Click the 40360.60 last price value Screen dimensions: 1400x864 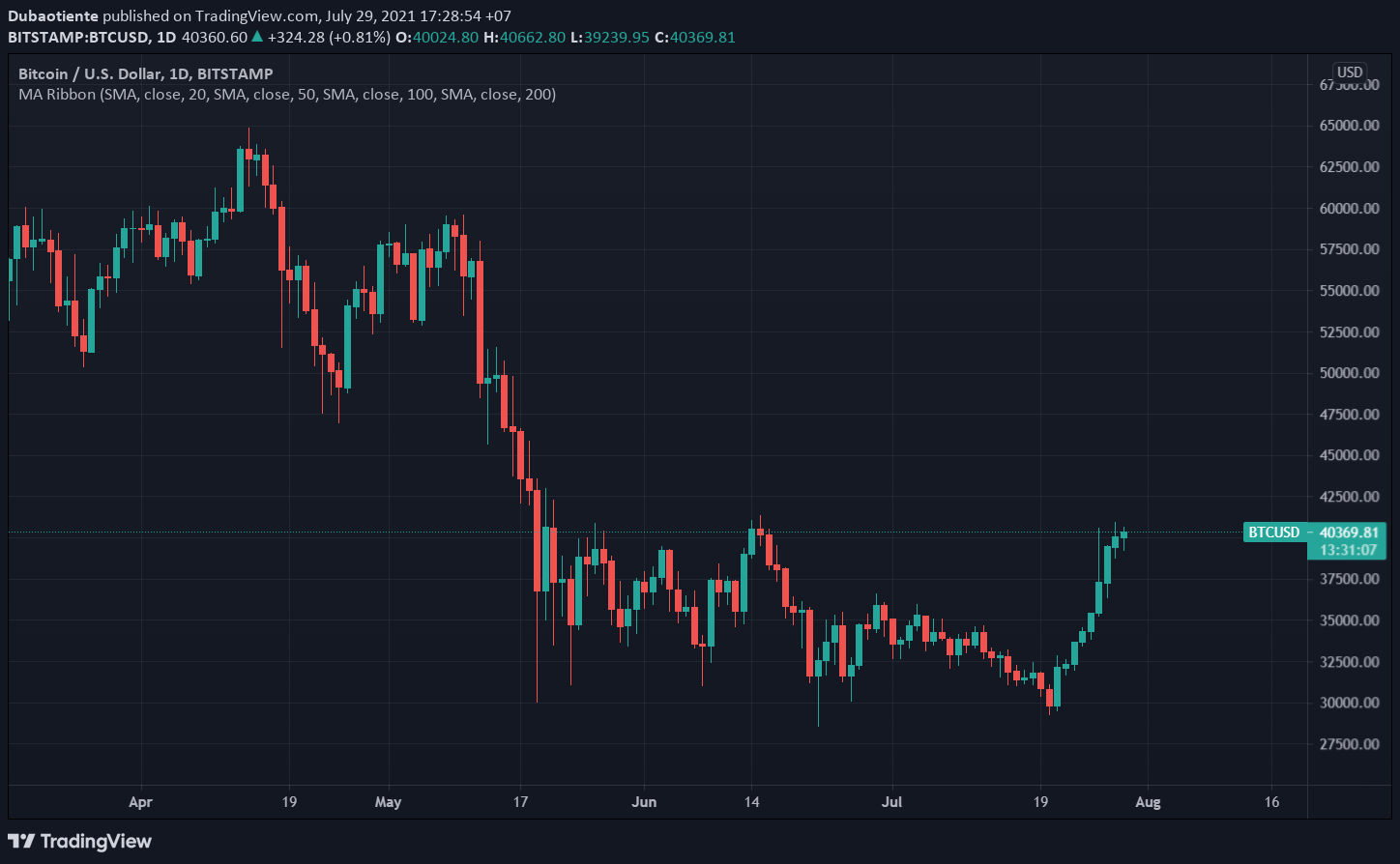pos(215,38)
